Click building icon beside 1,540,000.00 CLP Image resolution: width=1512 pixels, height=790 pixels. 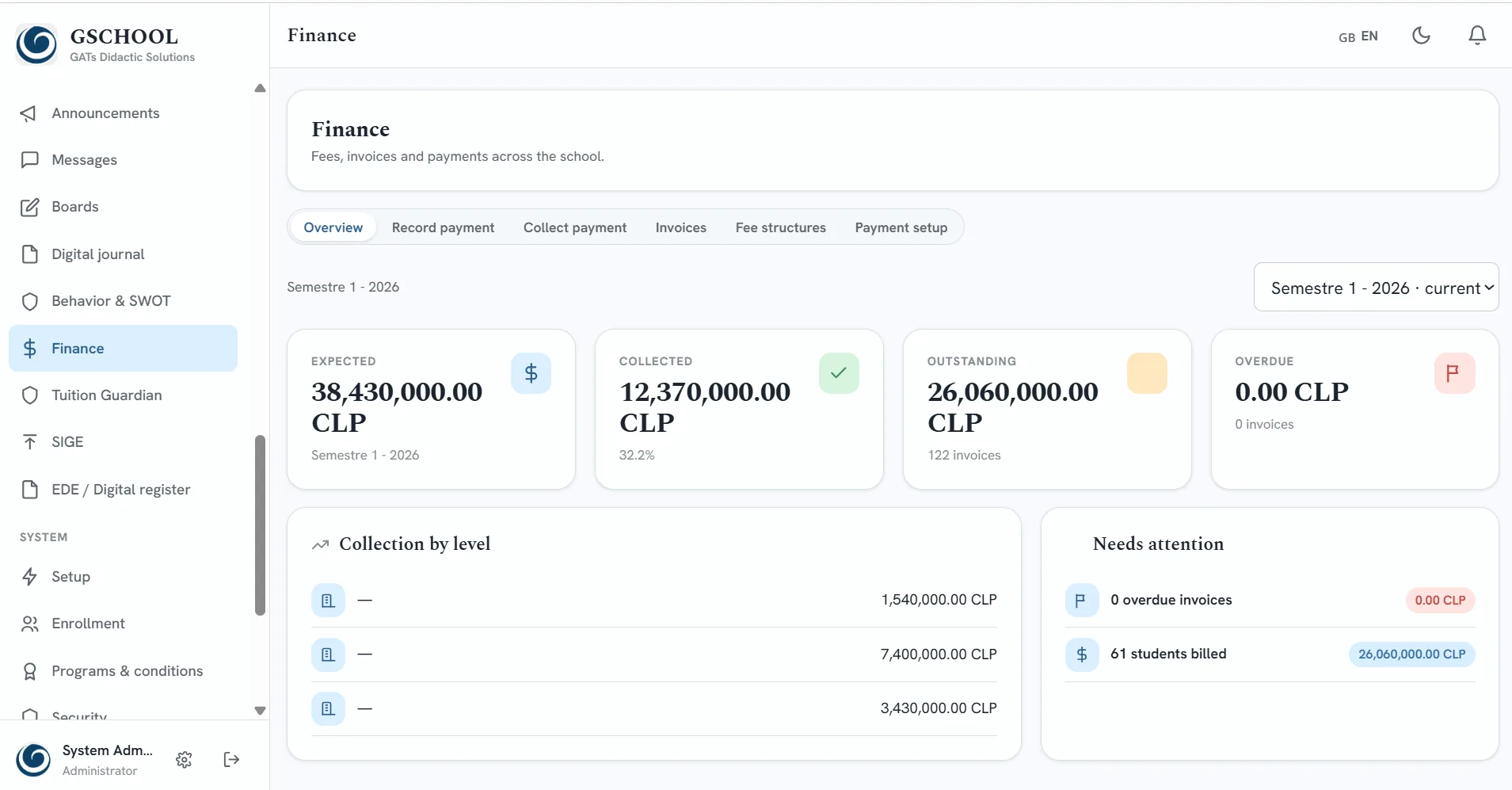(x=328, y=601)
